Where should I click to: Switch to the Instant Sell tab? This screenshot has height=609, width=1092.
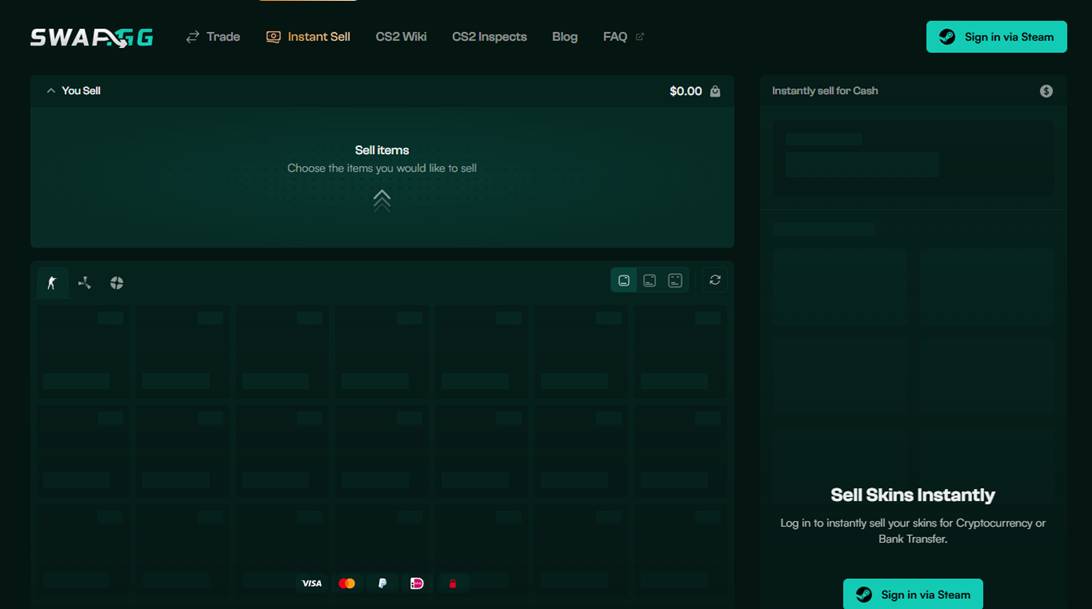(307, 36)
